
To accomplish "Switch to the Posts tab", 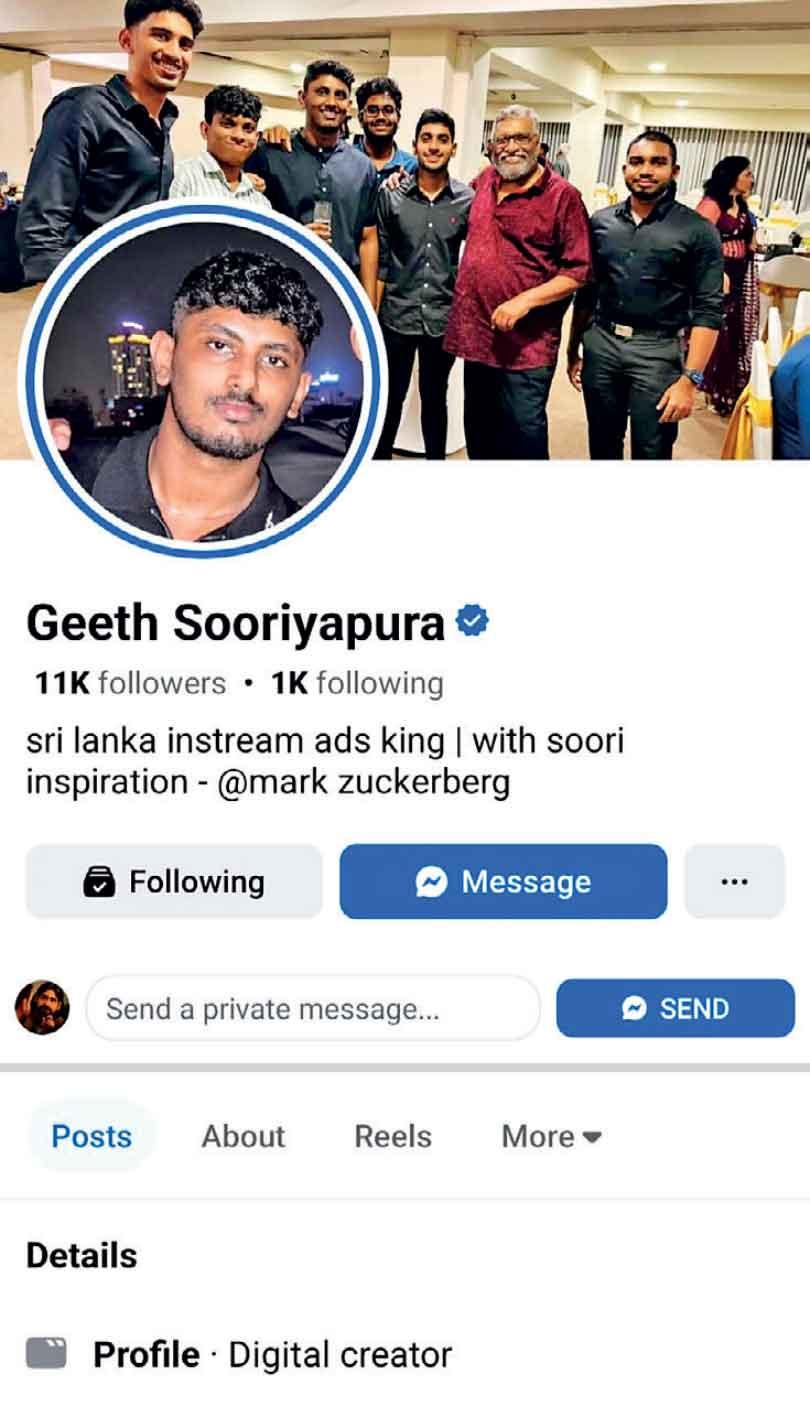I will [x=91, y=1136].
